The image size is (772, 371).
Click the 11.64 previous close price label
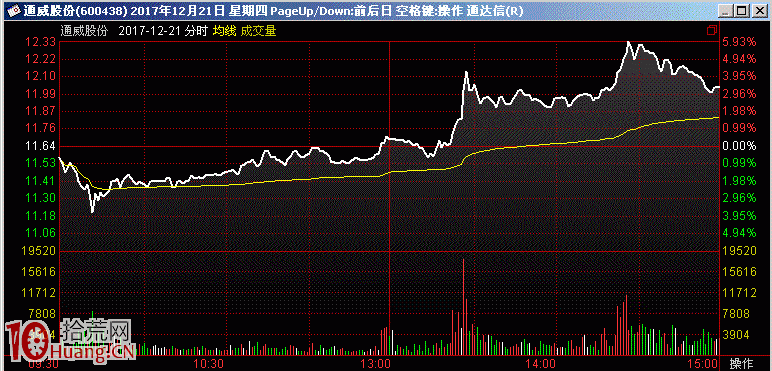(x=40, y=146)
